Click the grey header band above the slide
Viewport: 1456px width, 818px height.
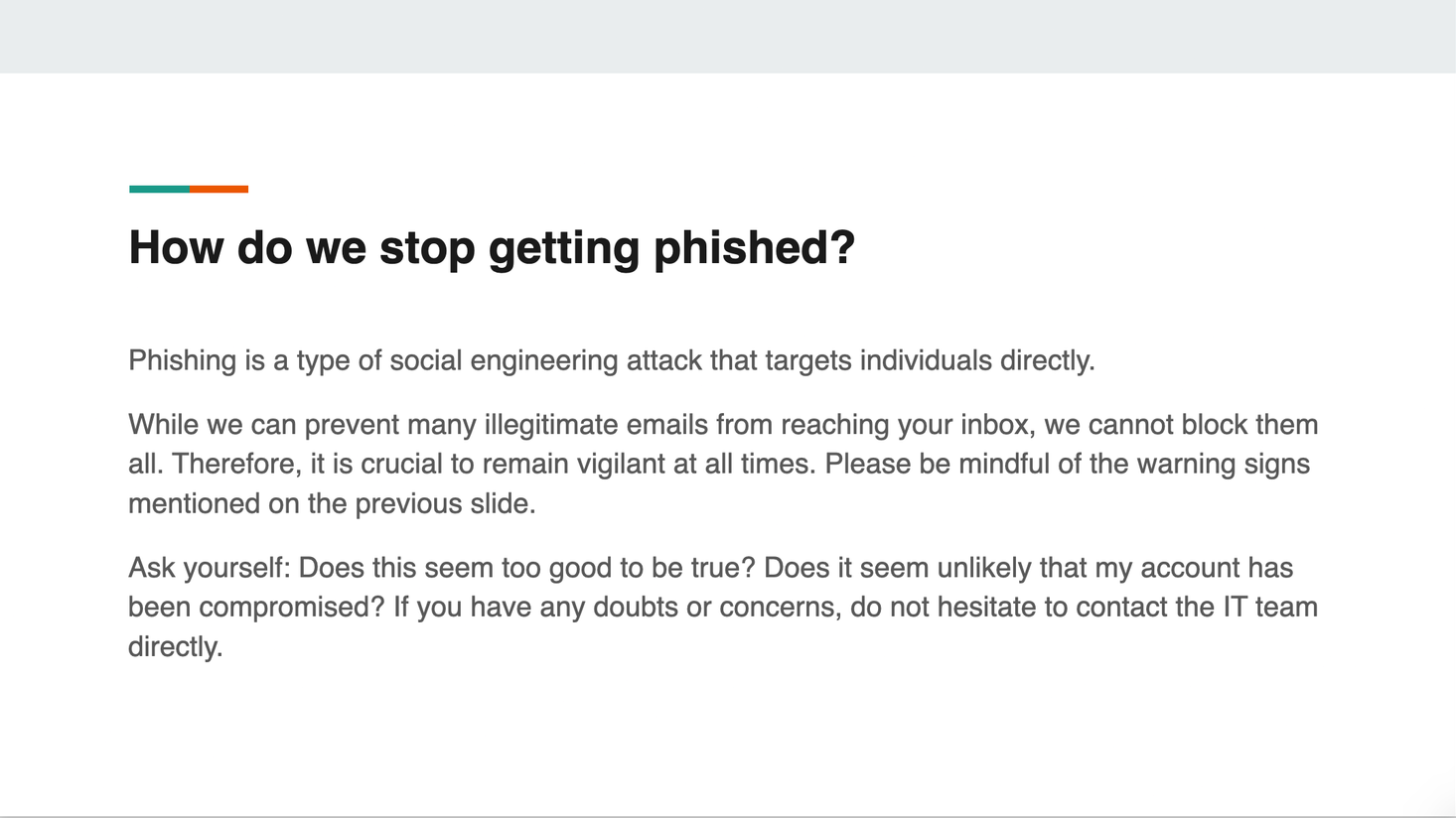pyautogui.click(x=728, y=36)
